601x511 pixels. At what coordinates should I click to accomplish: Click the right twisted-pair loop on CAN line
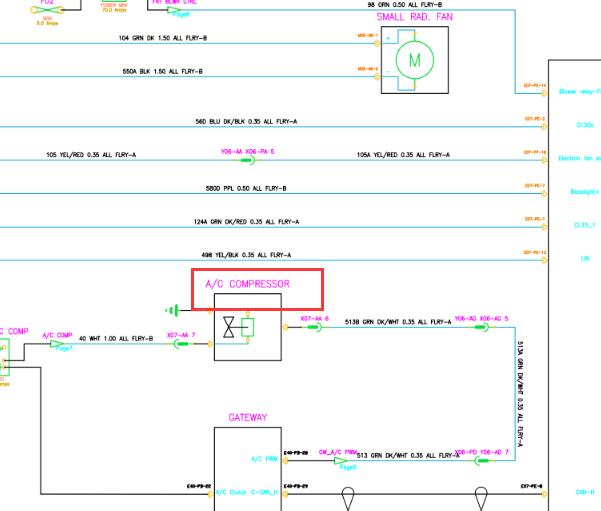pyautogui.click(x=481, y=498)
